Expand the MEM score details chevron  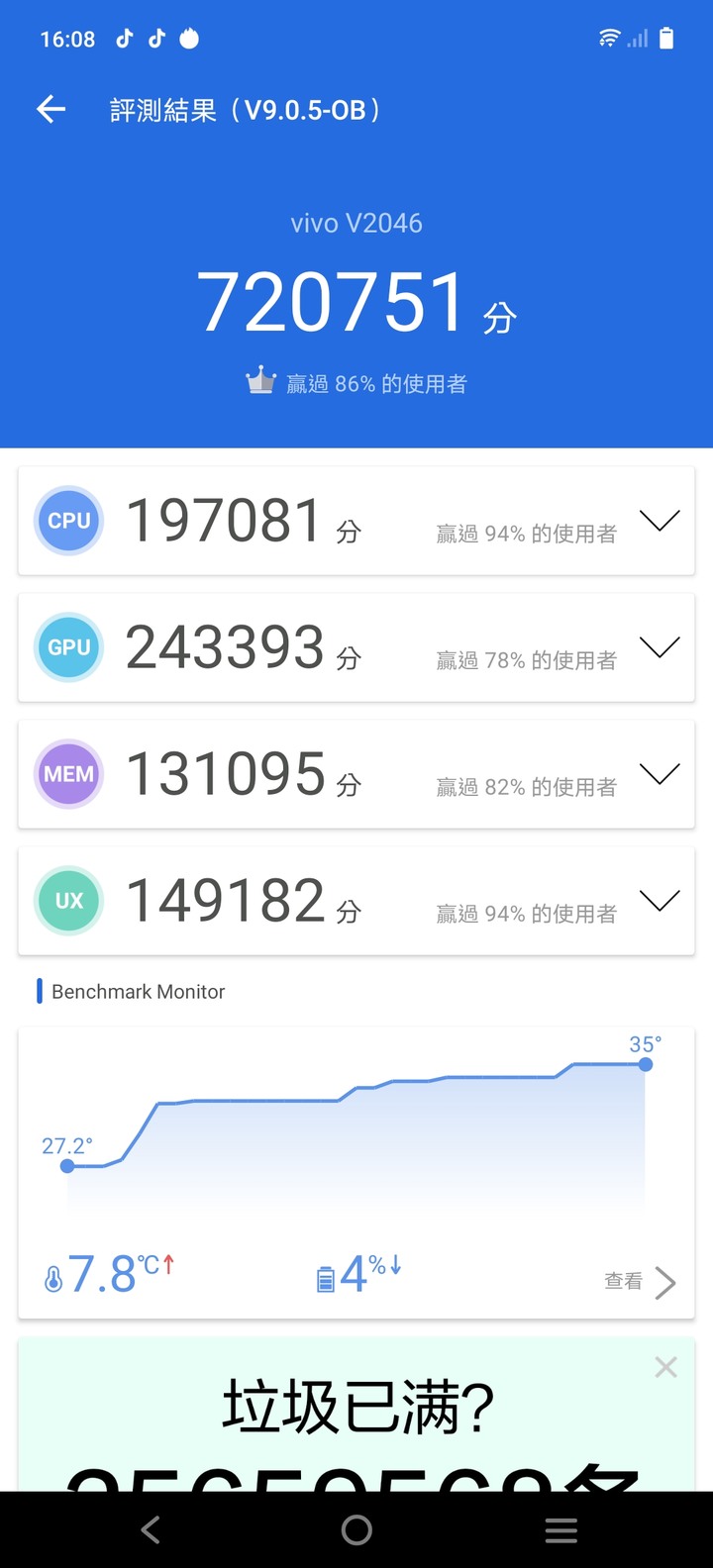coord(660,774)
